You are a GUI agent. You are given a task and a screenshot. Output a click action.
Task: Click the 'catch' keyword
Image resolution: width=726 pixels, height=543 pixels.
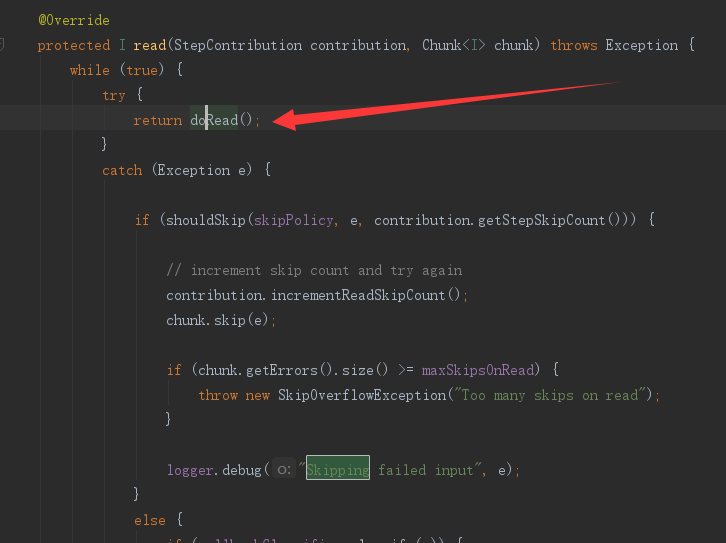pos(122,170)
